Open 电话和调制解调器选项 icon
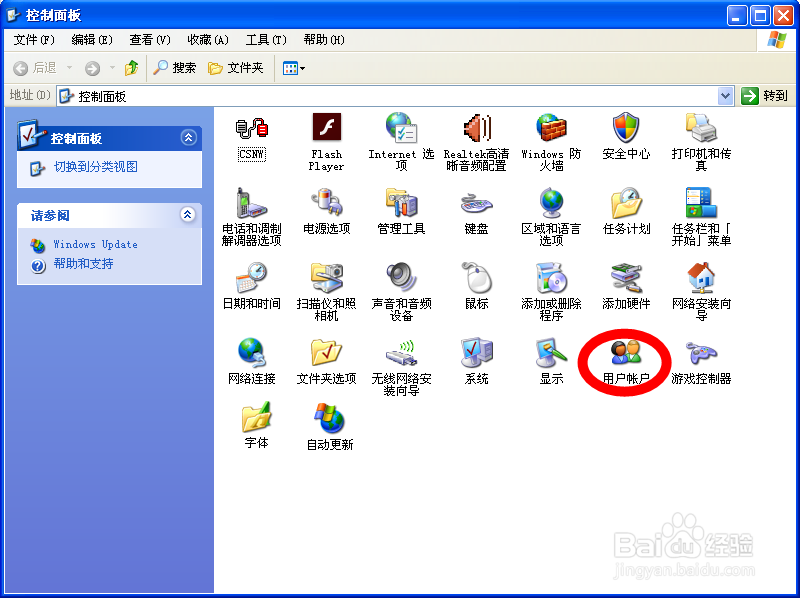Screen dimensions: 800x598 coord(252,203)
